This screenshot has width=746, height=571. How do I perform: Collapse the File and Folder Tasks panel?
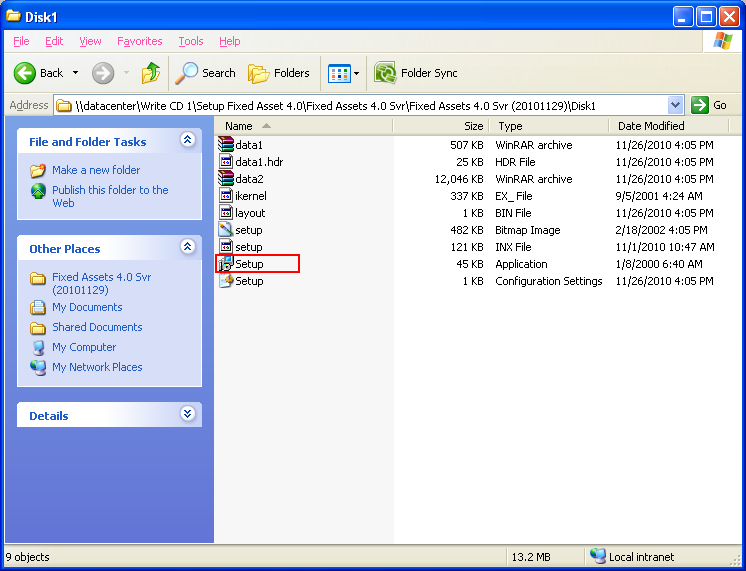click(x=187, y=141)
